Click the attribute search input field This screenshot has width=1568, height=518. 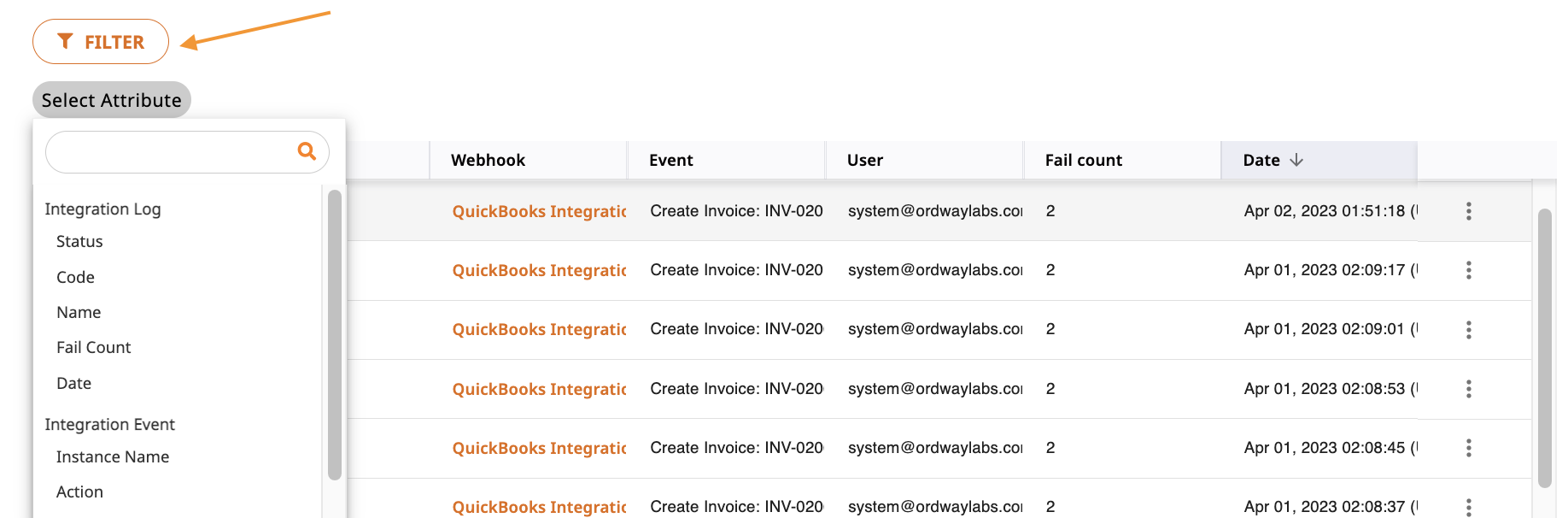(x=187, y=152)
